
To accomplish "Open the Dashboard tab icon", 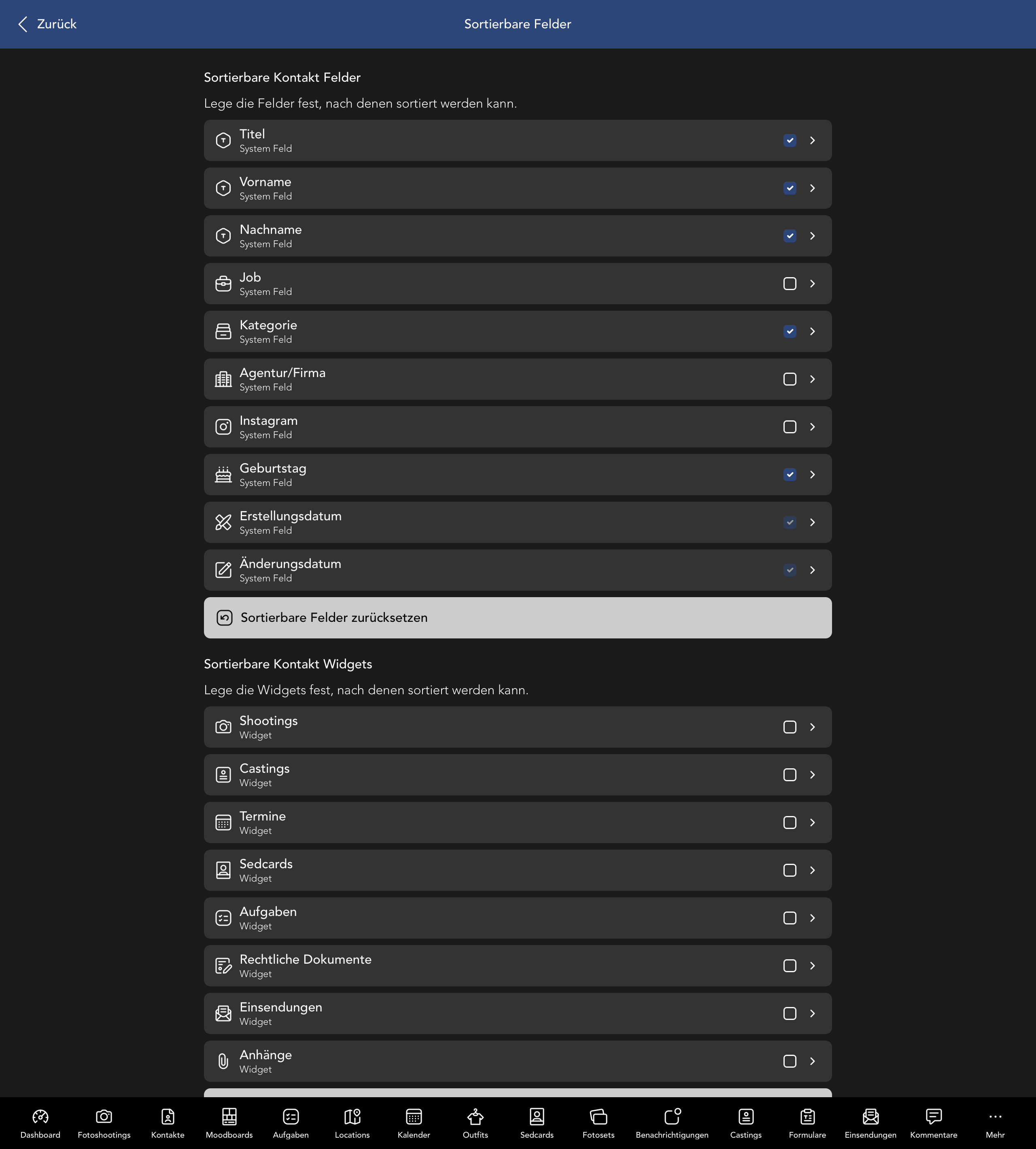I will pos(40,1117).
